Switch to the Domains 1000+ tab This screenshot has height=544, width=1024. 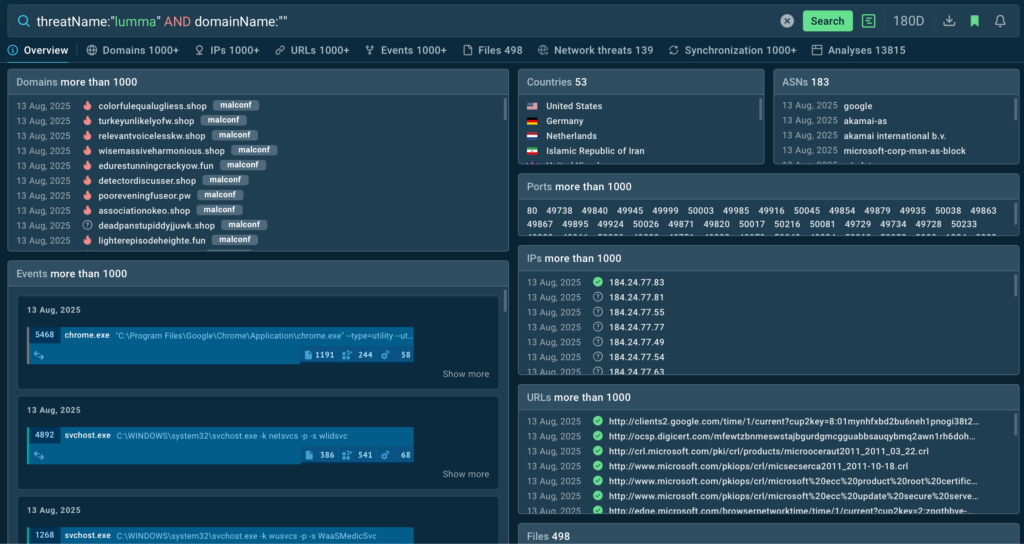click(x=133, y=50)
